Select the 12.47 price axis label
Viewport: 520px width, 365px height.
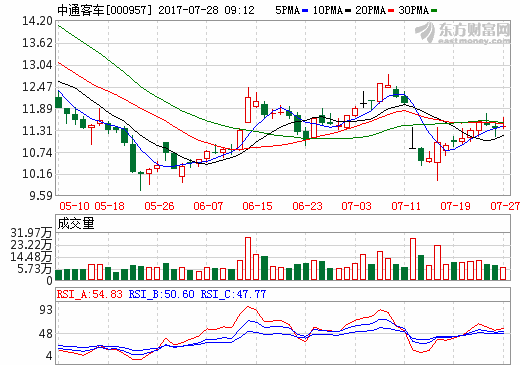click(x=37, y=87)
